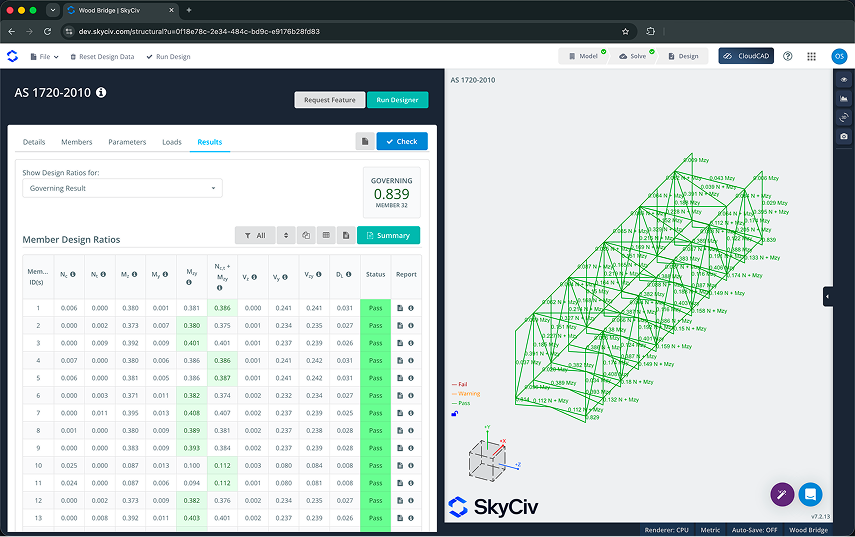Expand the collapsed right side panel arrow
Viewport: 855px width, 537px height.
click(x=828, y=297)
